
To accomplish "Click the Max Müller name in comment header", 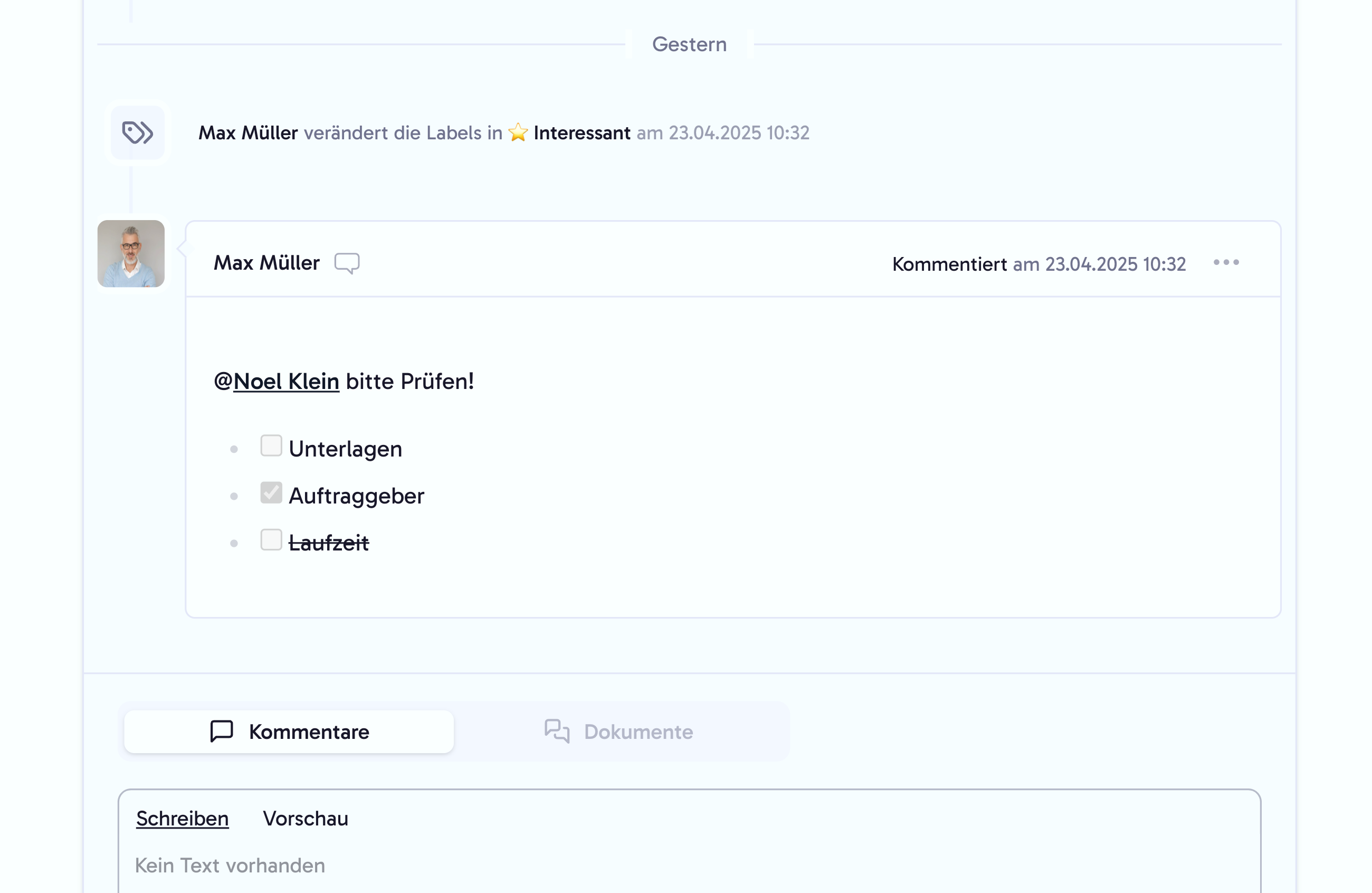I will pos(267,263).
